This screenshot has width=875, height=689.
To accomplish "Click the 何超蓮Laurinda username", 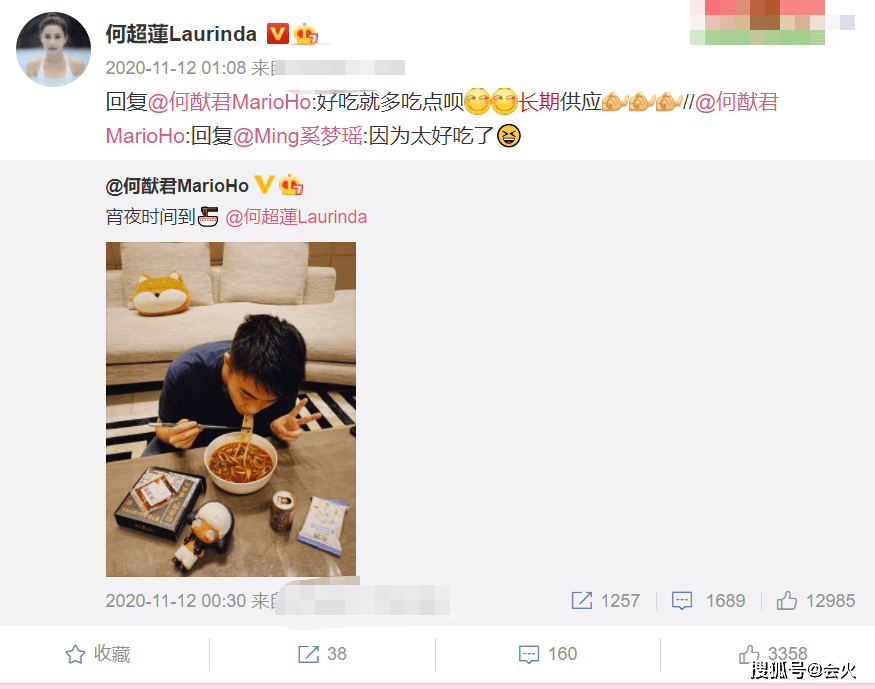I will click(181, 34).
